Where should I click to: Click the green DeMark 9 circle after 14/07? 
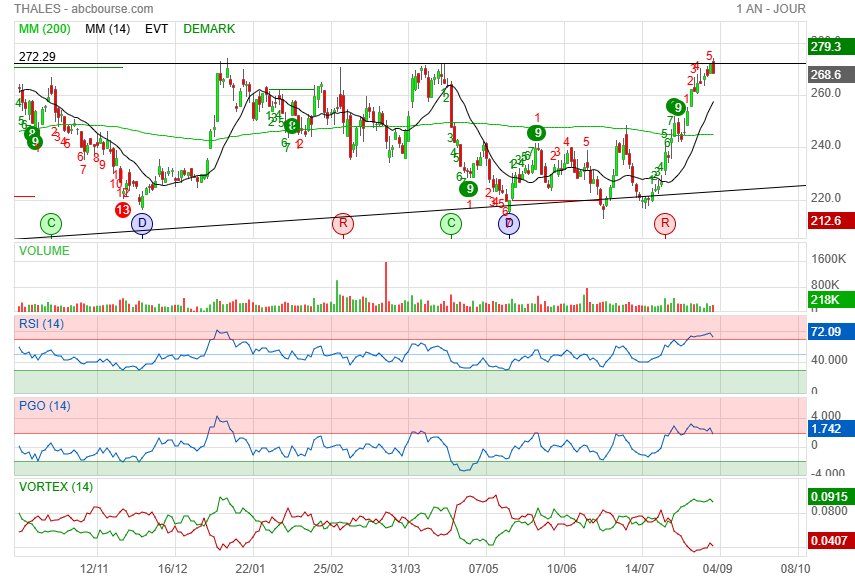pyautogui.click(x=677, y=107)
